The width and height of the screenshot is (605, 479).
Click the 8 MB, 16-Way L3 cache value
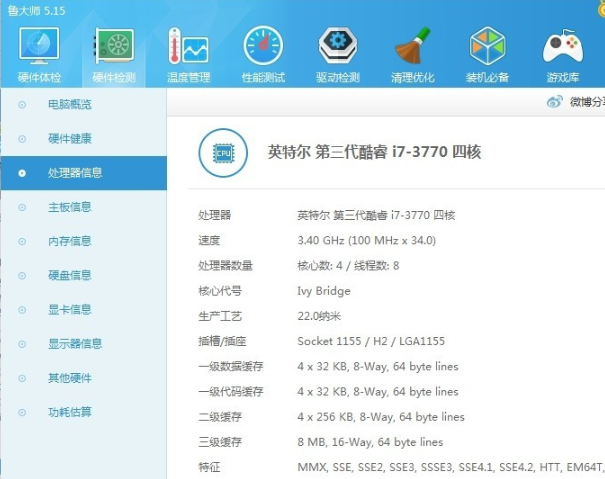click(x=370, y=442)
